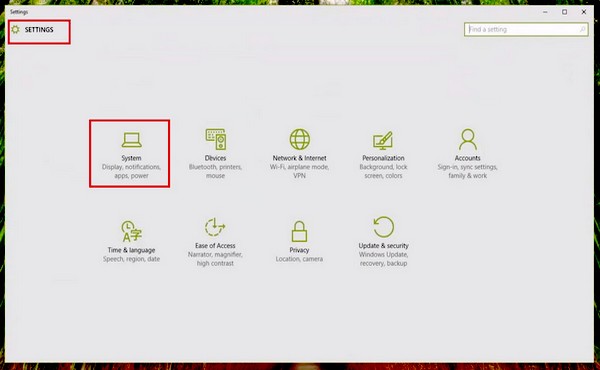600x370 pixels.
Task: Open the Devices keyboard and speaker icon
Action: [x=215, y=139]
